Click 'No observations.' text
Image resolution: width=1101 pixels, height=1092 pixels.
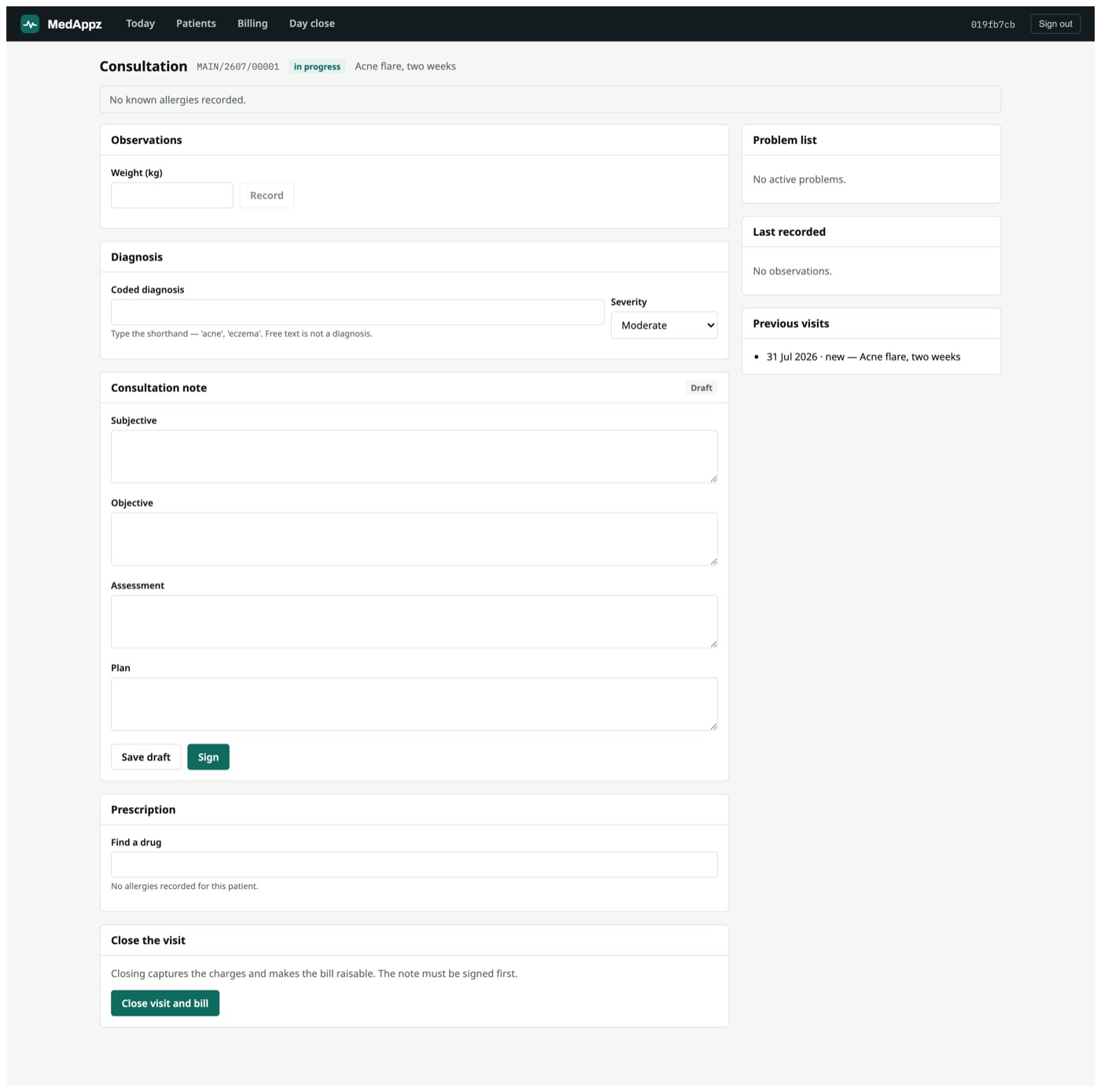[792, 271]
